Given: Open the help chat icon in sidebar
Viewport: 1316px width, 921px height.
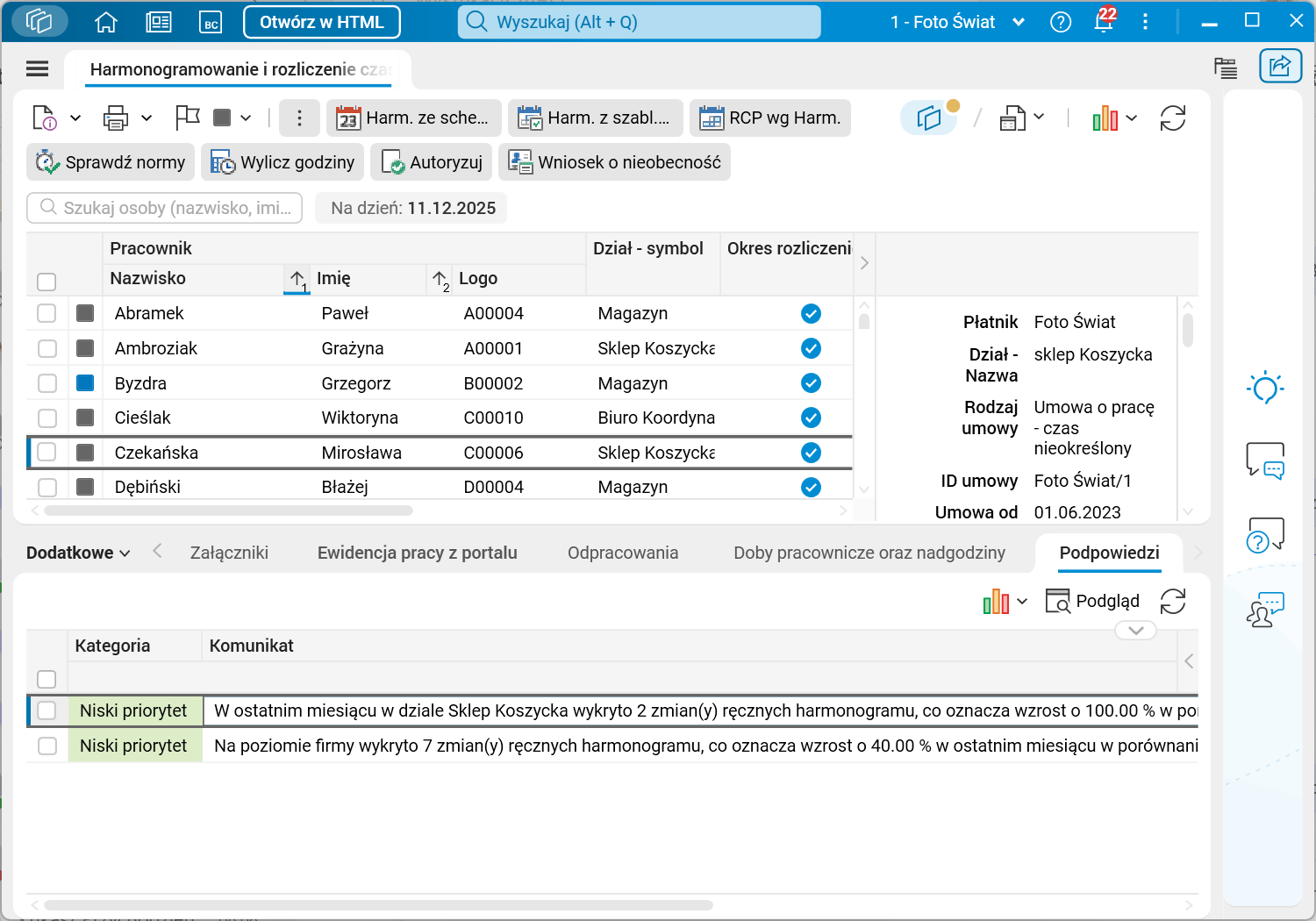Looking at the screenshot, I should pyautogui.click(x=1265, y=534).
